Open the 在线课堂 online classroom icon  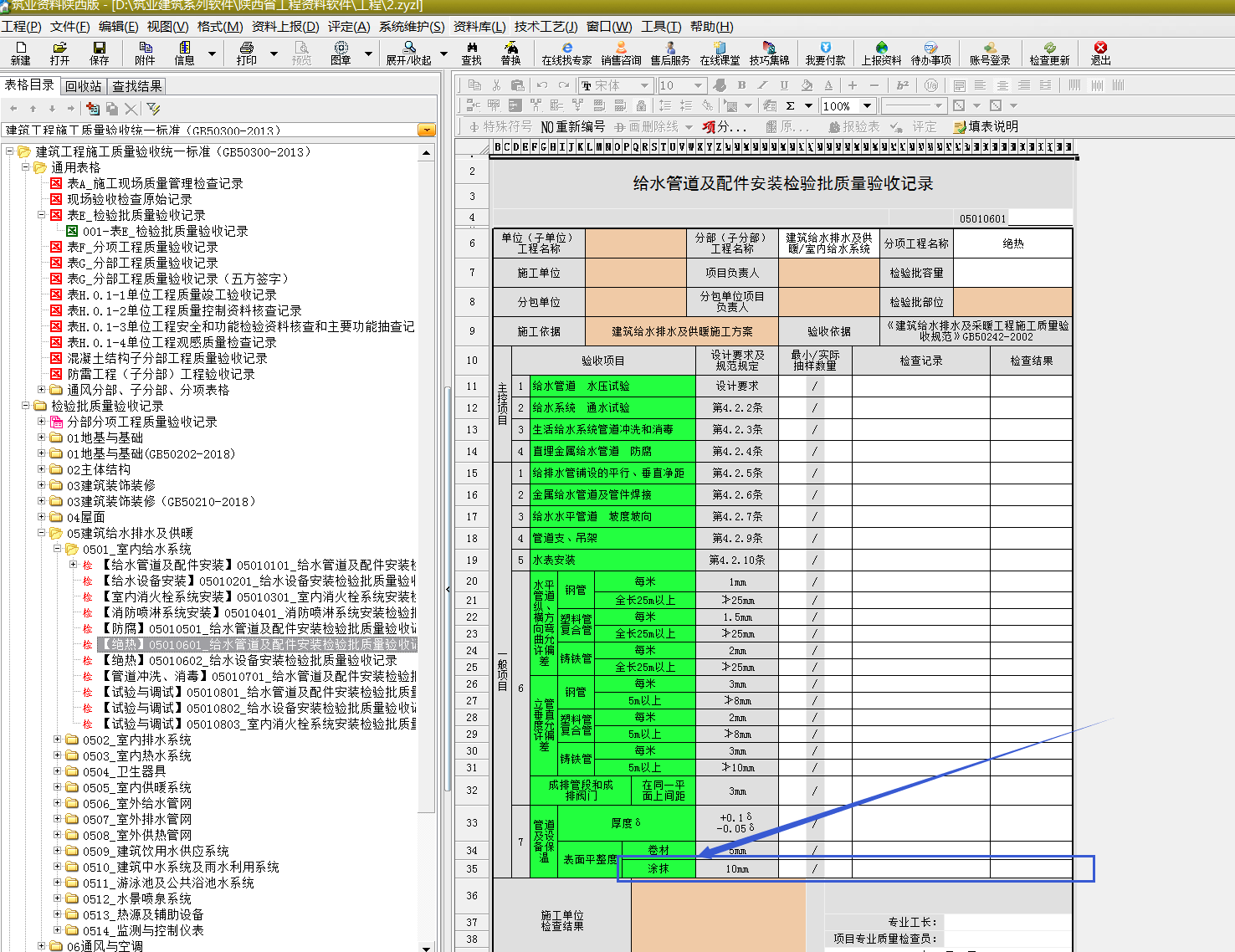point(720,53)
